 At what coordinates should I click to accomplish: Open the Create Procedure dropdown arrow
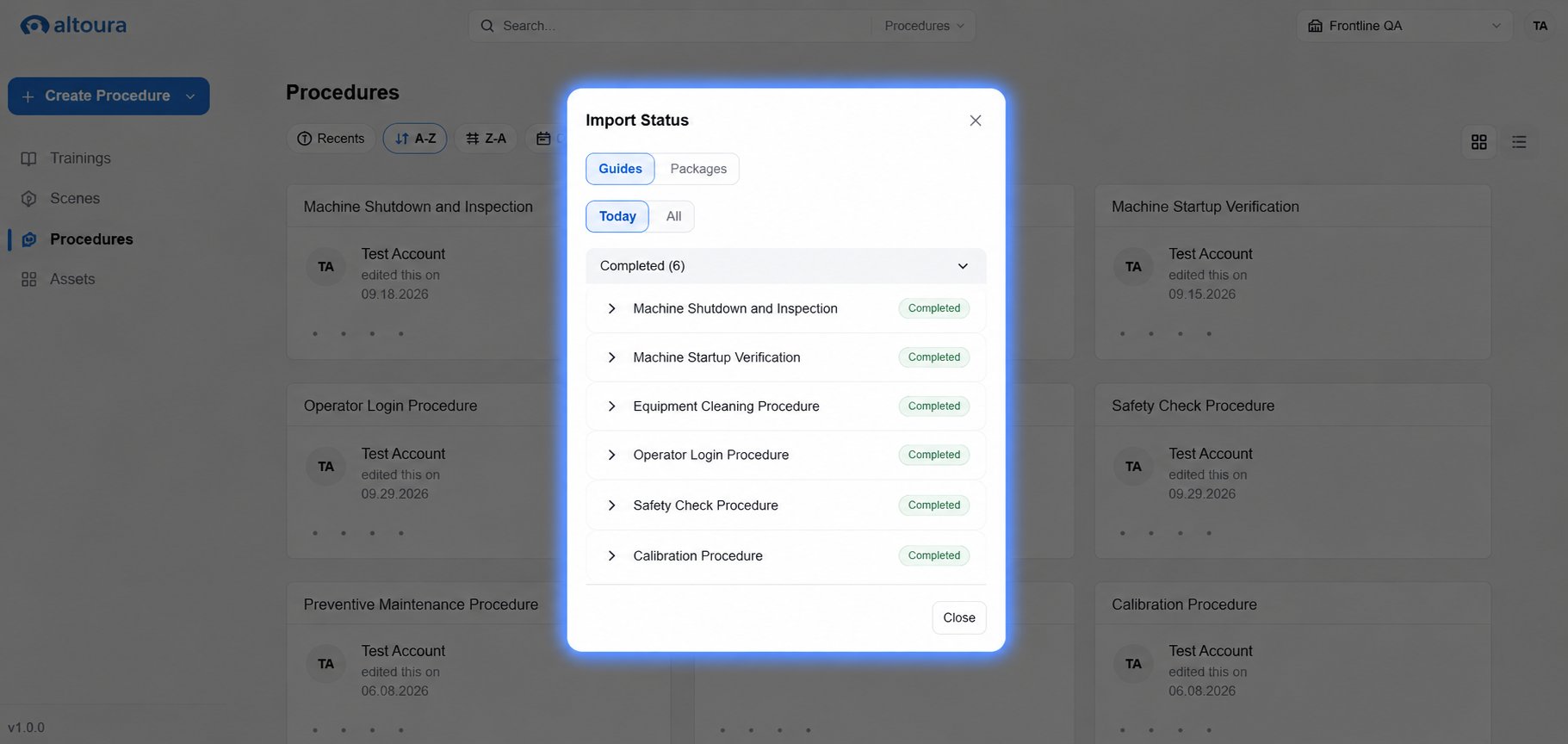[x=190, y=96]
